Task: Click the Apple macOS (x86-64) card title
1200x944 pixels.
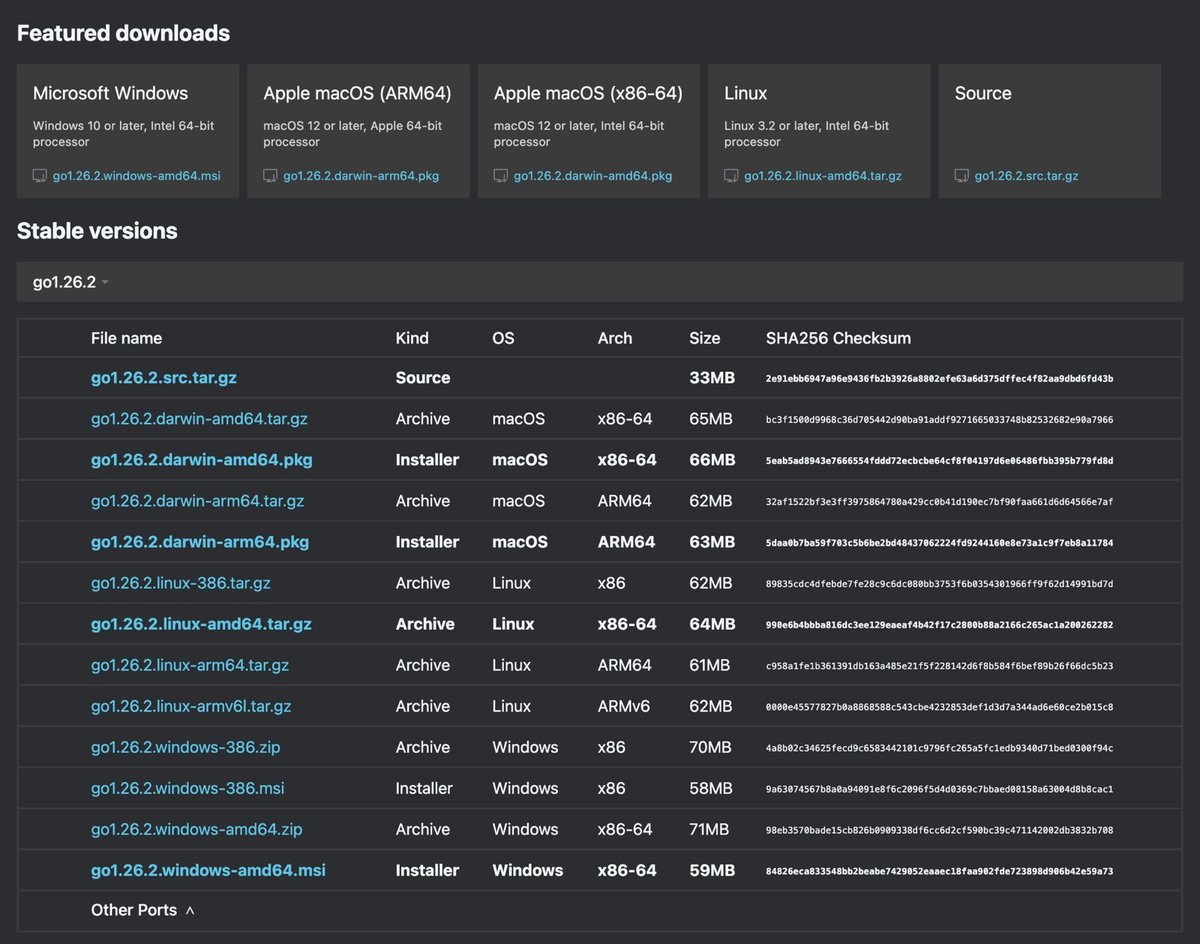Action: coord(588,93)
